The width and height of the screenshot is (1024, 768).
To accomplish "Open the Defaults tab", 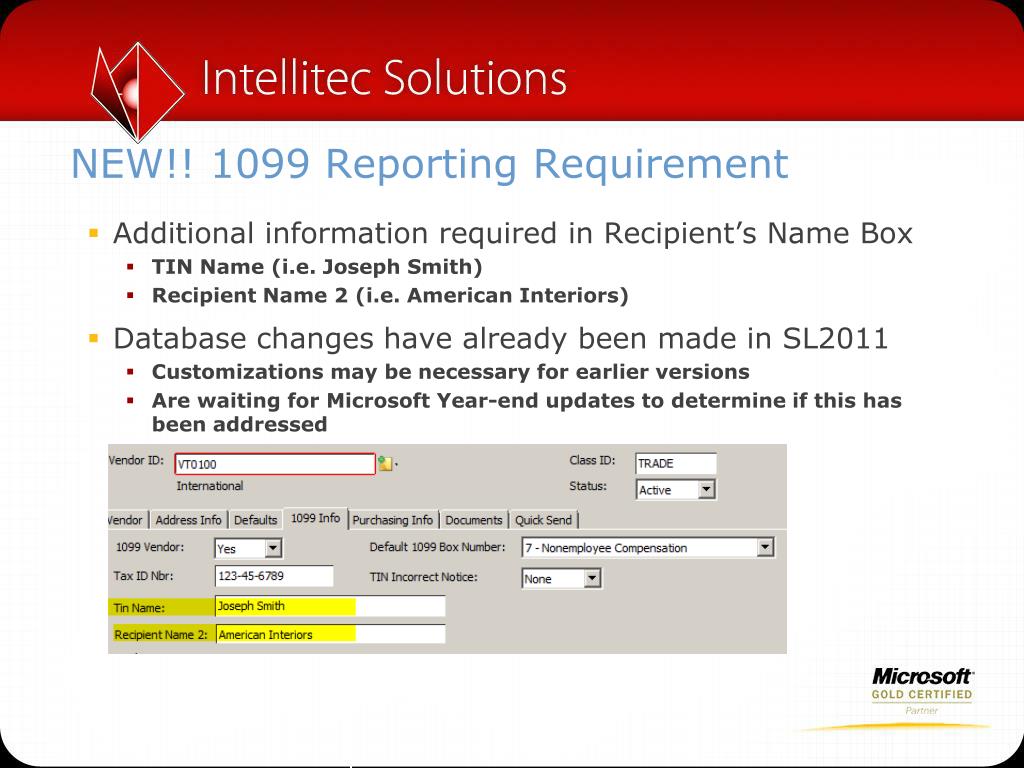I will click(x=255, y=520).
